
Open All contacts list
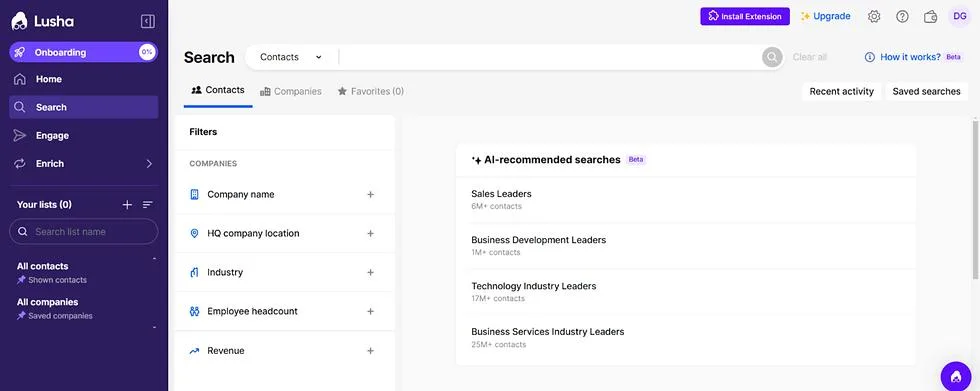[42, 266]
